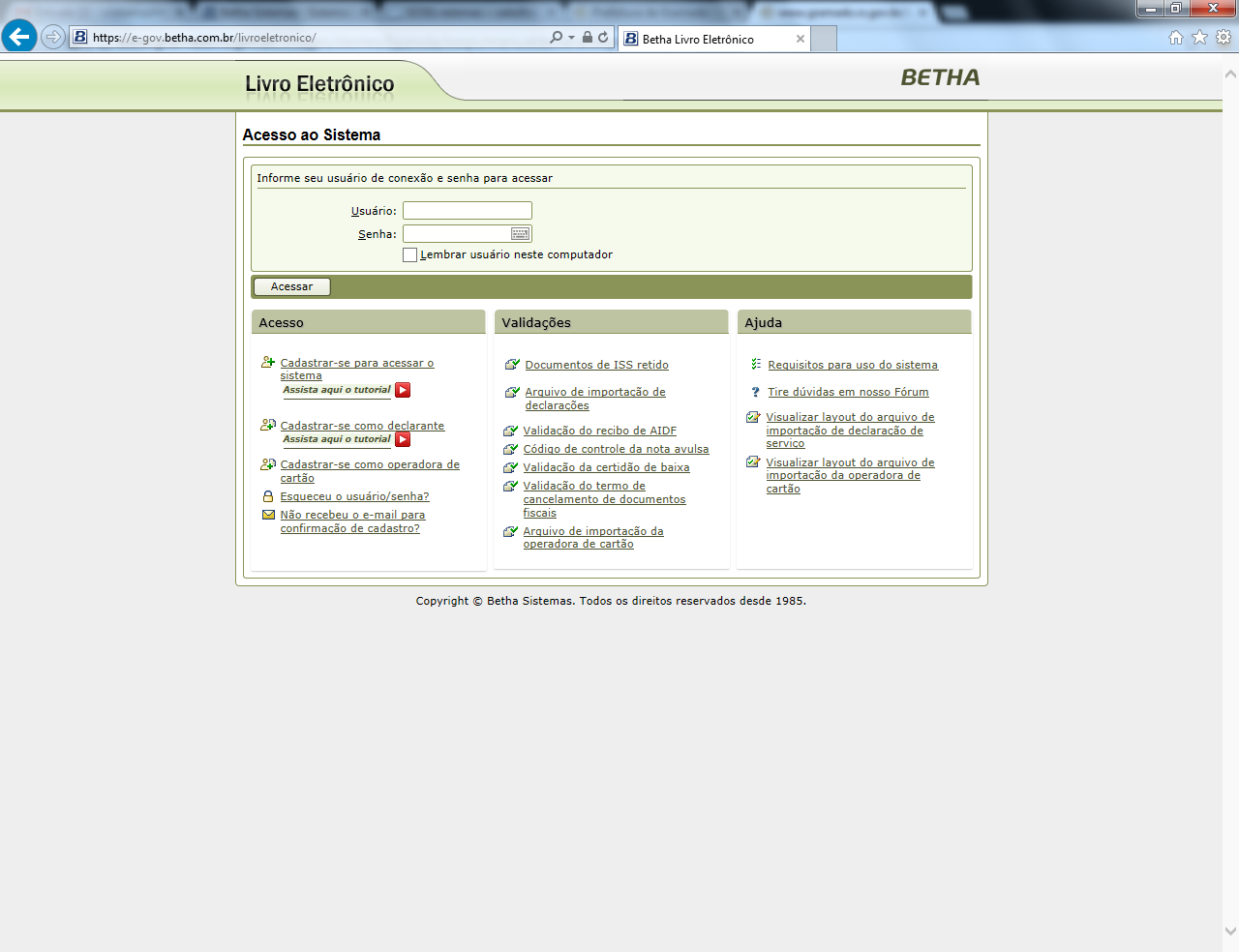Go to browser home page icon

[x=1175, y=37]
